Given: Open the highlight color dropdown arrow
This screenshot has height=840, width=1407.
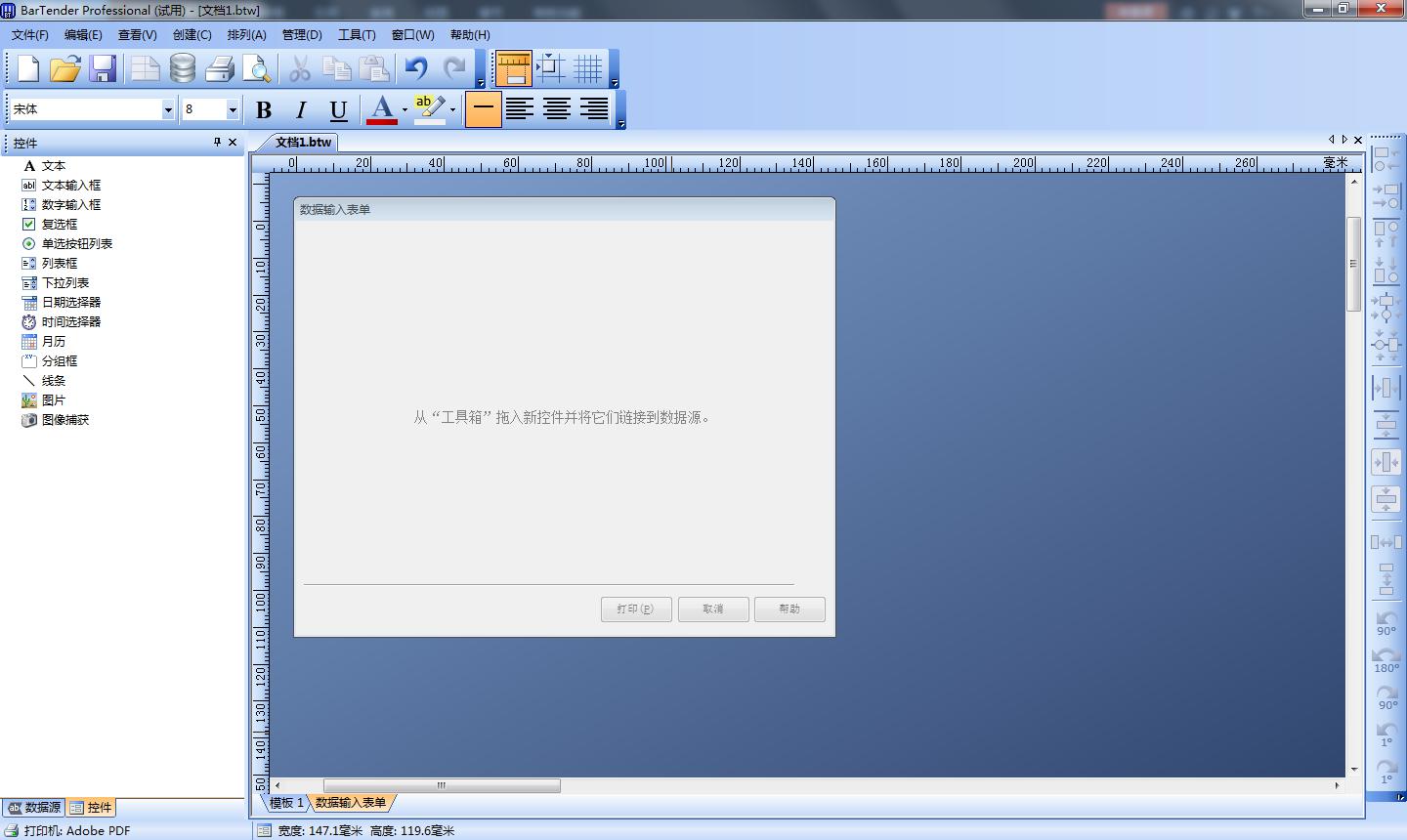Looking at the screenshot, I should 452,109.
